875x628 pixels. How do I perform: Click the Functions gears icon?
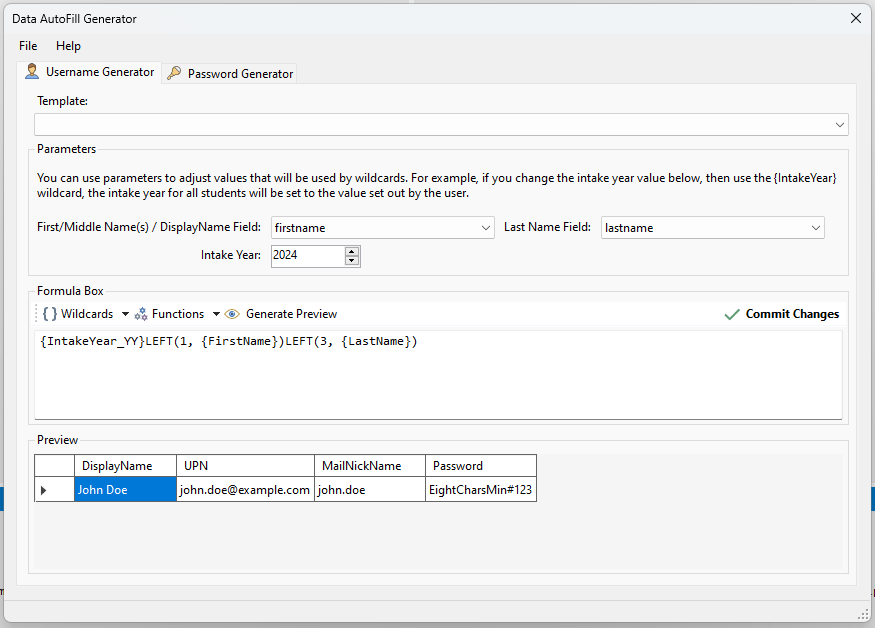(141, 314)
